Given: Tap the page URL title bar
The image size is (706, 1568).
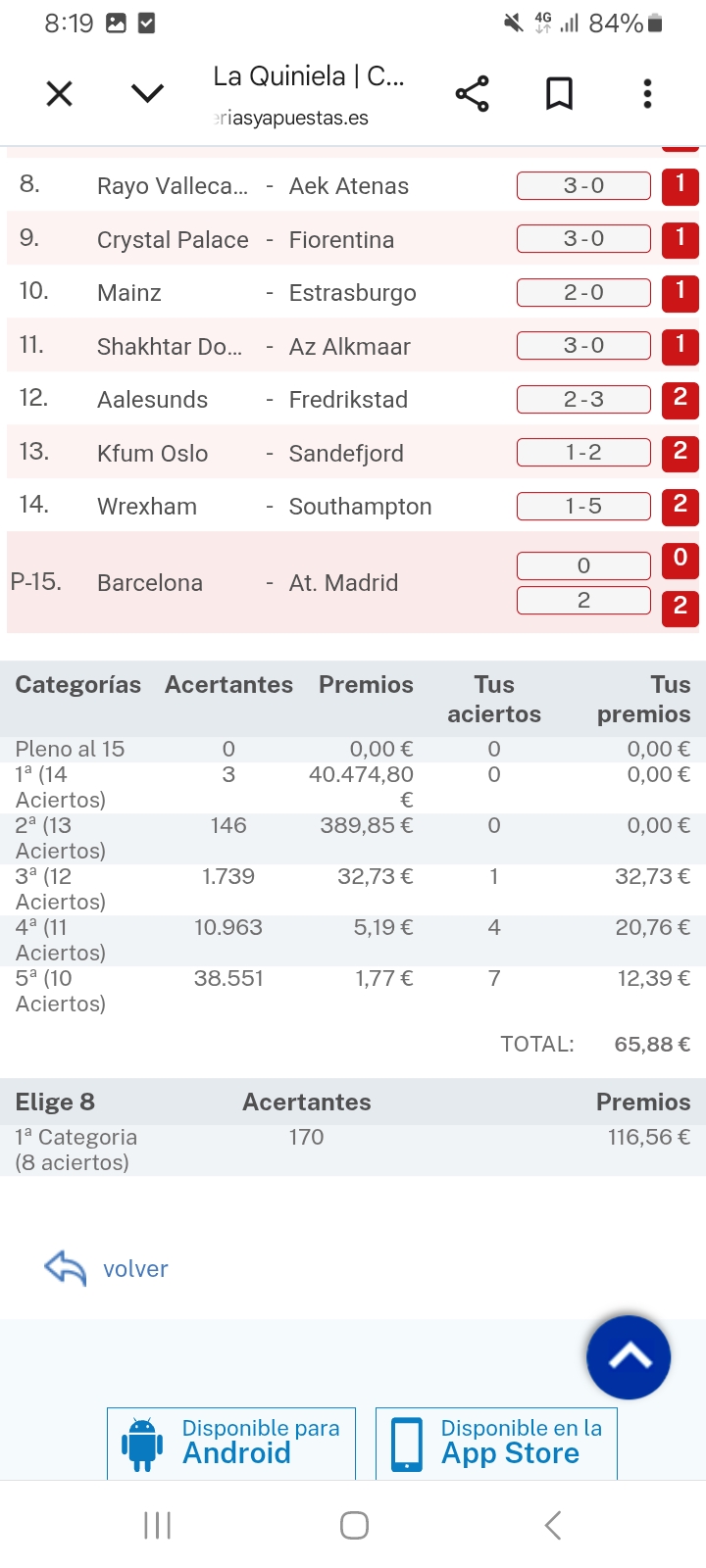Looking at the screenshot, I should [x=309, y=95].
